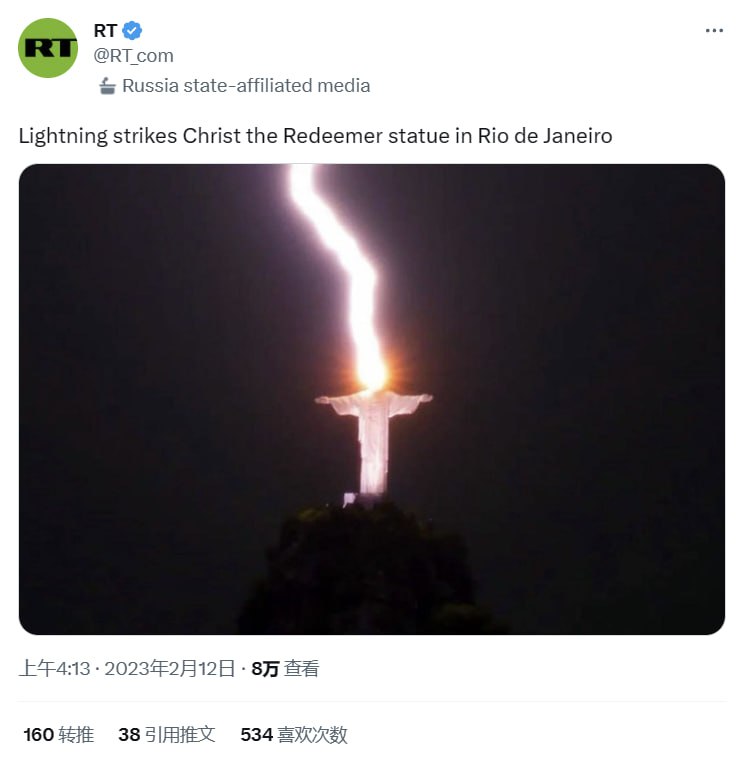Show the 534 喜欢次数 likes list
The width and height of the screenshot is (743, 765).
click(x=294, y=735)
